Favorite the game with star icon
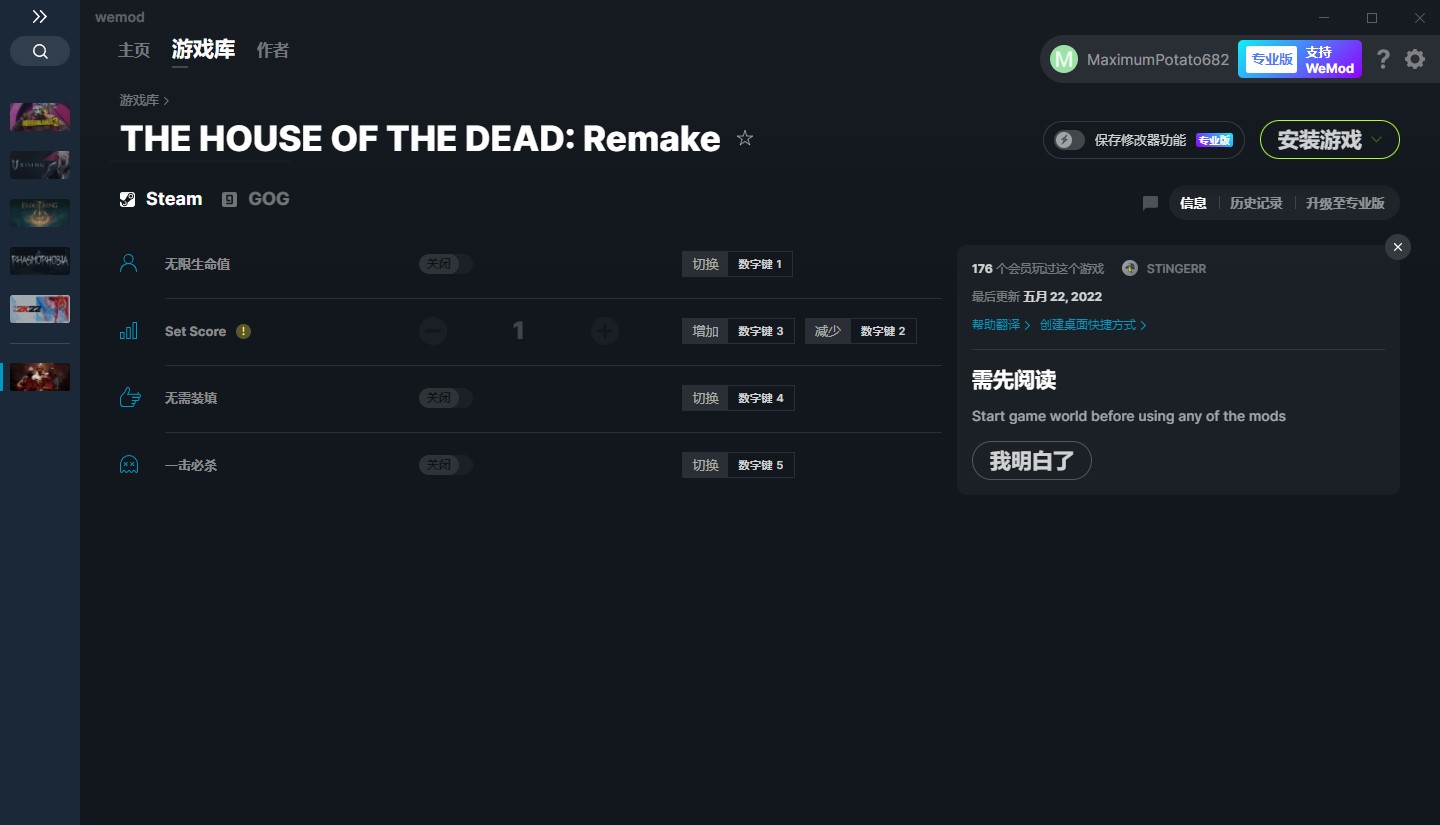 (x=745, y=138)
